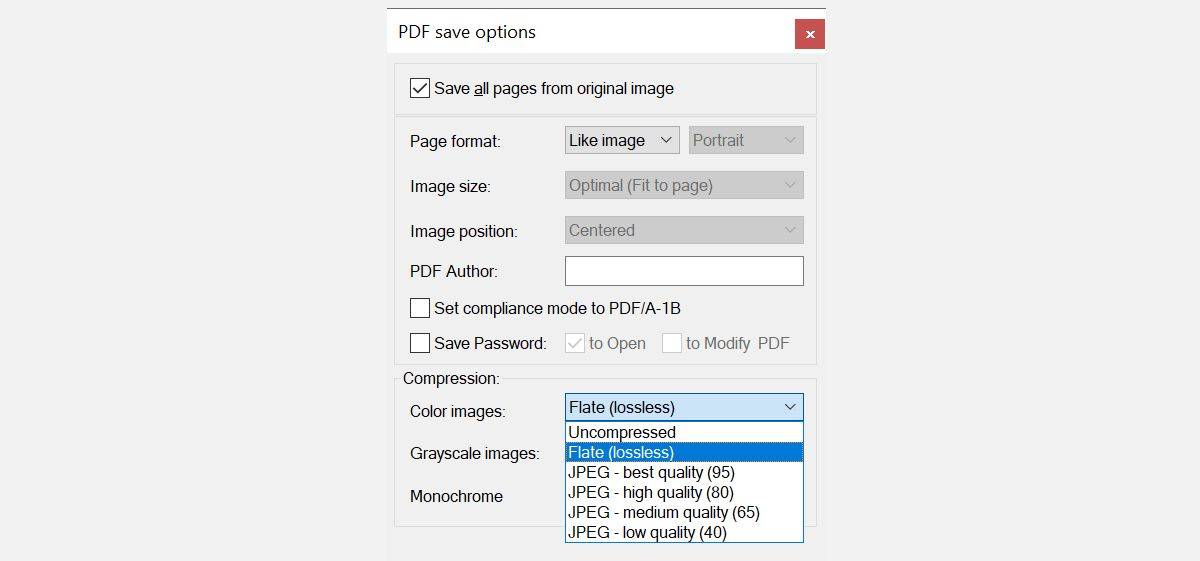The height and width of the screenshot is (561, 1200).
Task: Toggle the 'to Modify PDF' checkbox
Action: pos(672,343)
